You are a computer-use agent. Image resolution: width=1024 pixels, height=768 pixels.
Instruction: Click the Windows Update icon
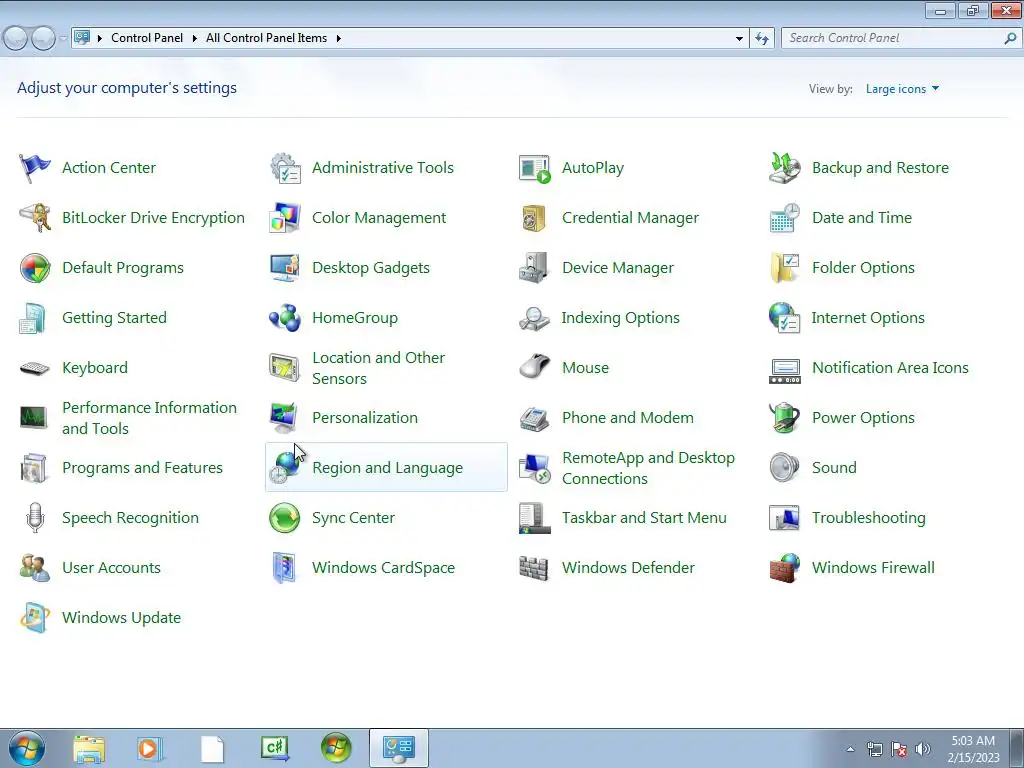[x=34, y=618]
